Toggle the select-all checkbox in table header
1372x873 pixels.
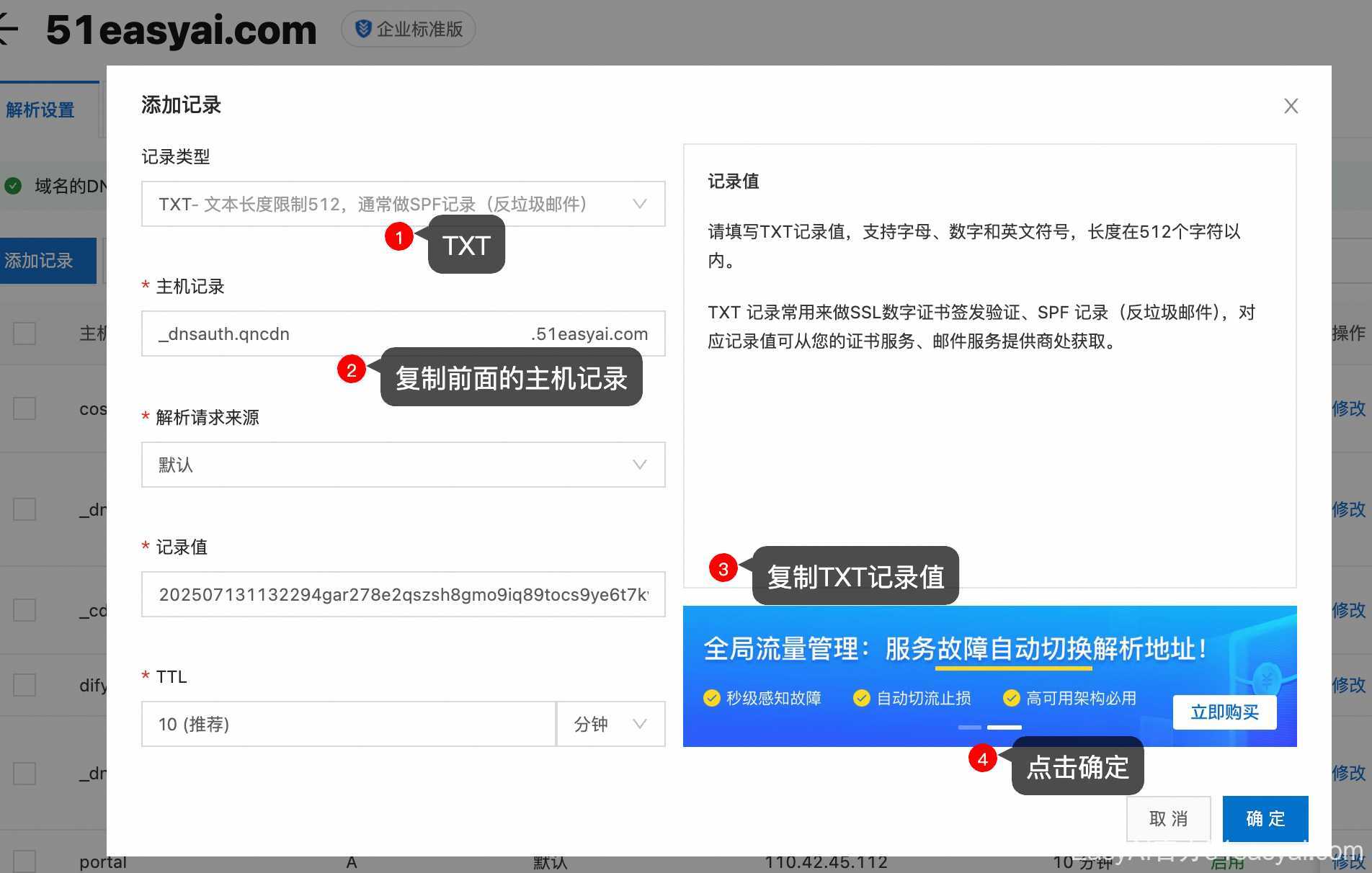tap(24, 333)
